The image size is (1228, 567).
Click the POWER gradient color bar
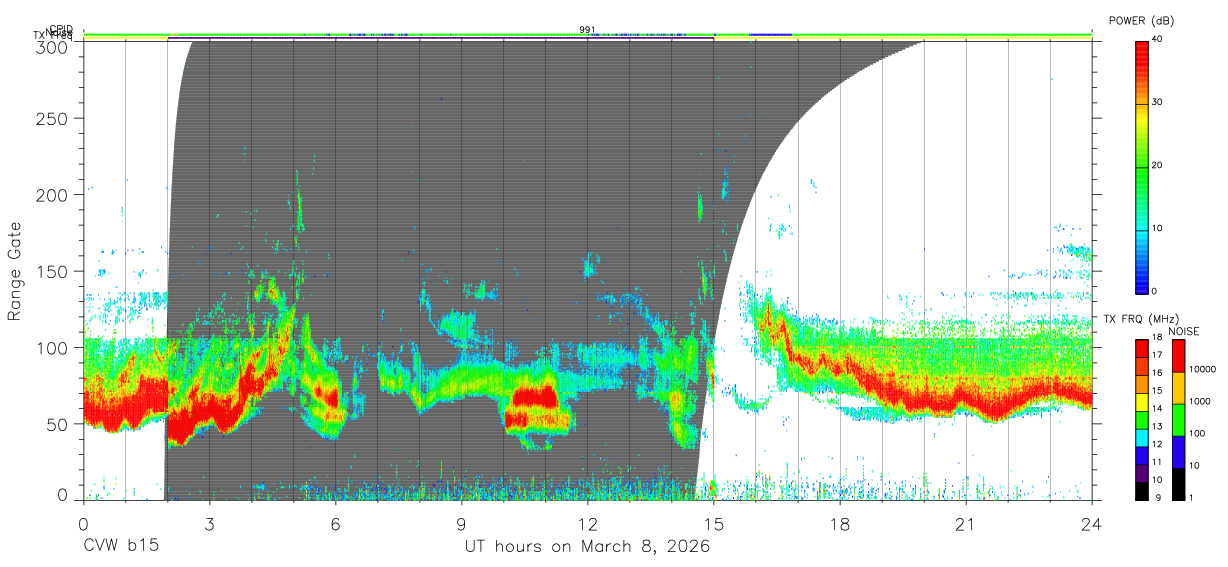point(1141,167)
